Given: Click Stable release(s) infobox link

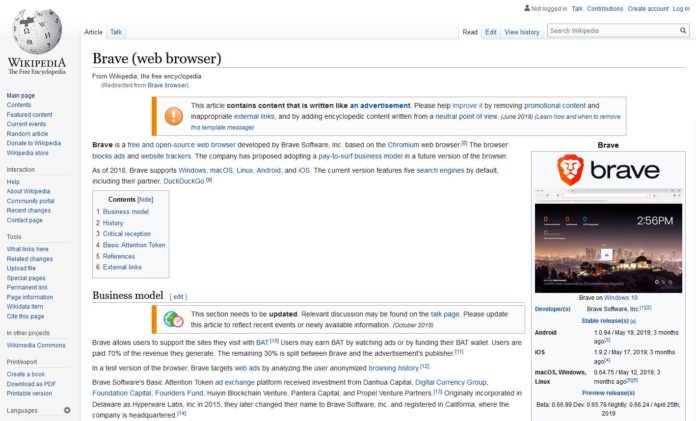Looking at the screenshot, I should (605, 321).
